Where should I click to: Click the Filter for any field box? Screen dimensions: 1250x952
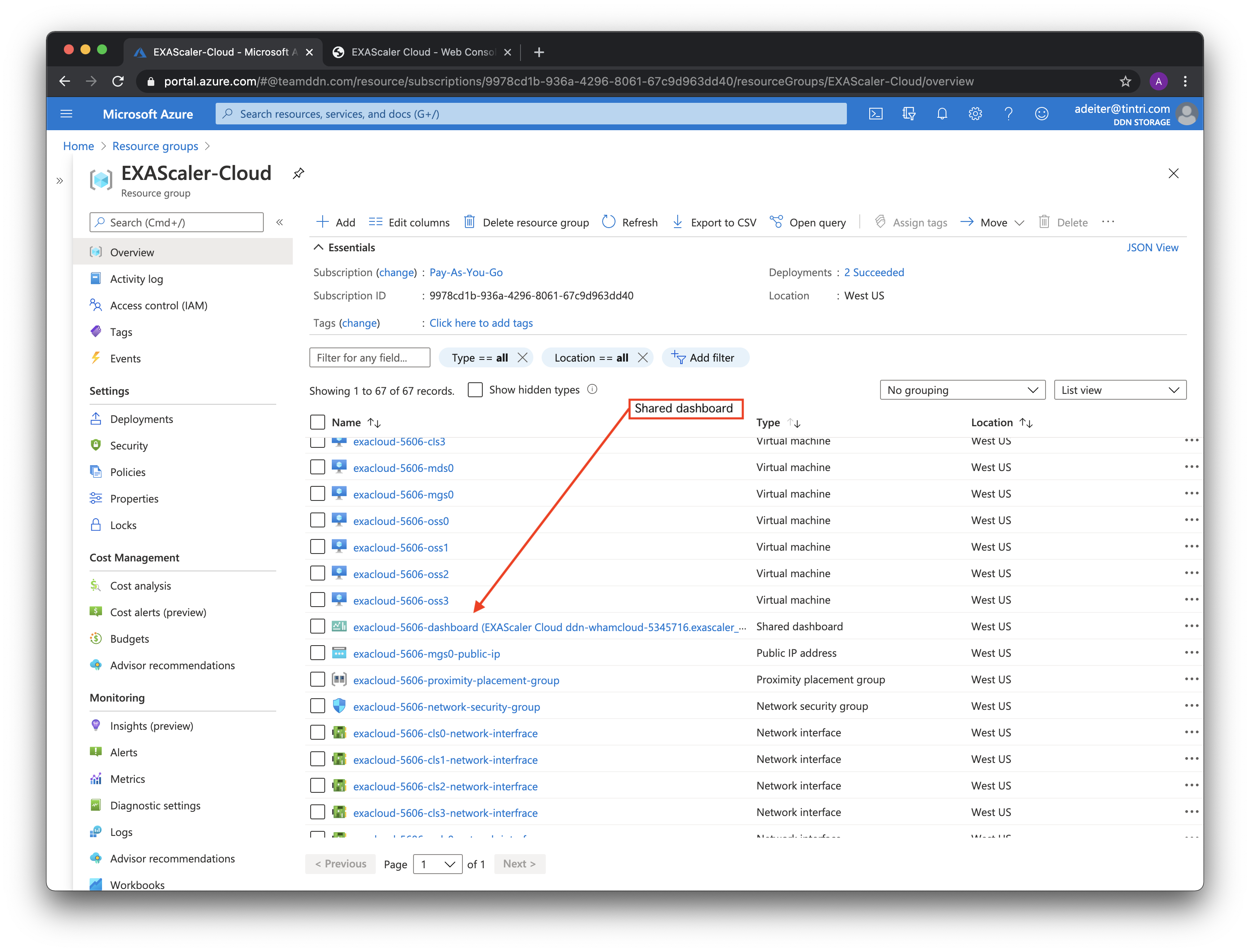pos(370,357)
